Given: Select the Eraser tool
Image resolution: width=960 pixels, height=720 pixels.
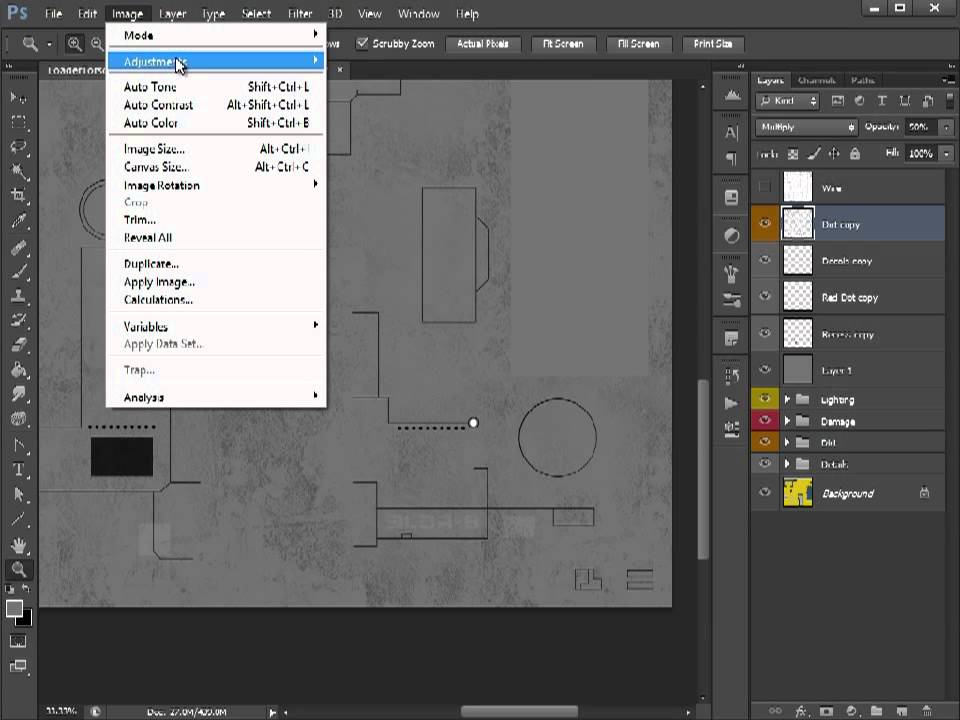Looking at the screenshot, I should tap(18, 345).
